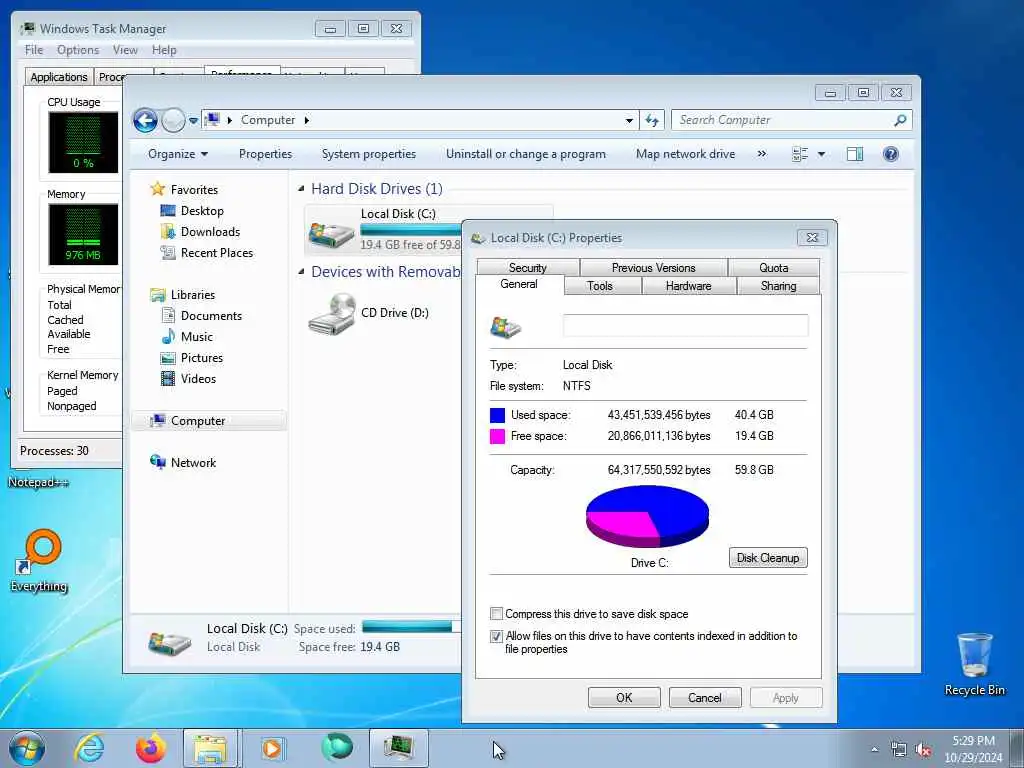The width and height of the screenshot is (1024, 768).
Task: Open File menu in Task Manager
Action: pyautogui.click(x=33, y=50)
